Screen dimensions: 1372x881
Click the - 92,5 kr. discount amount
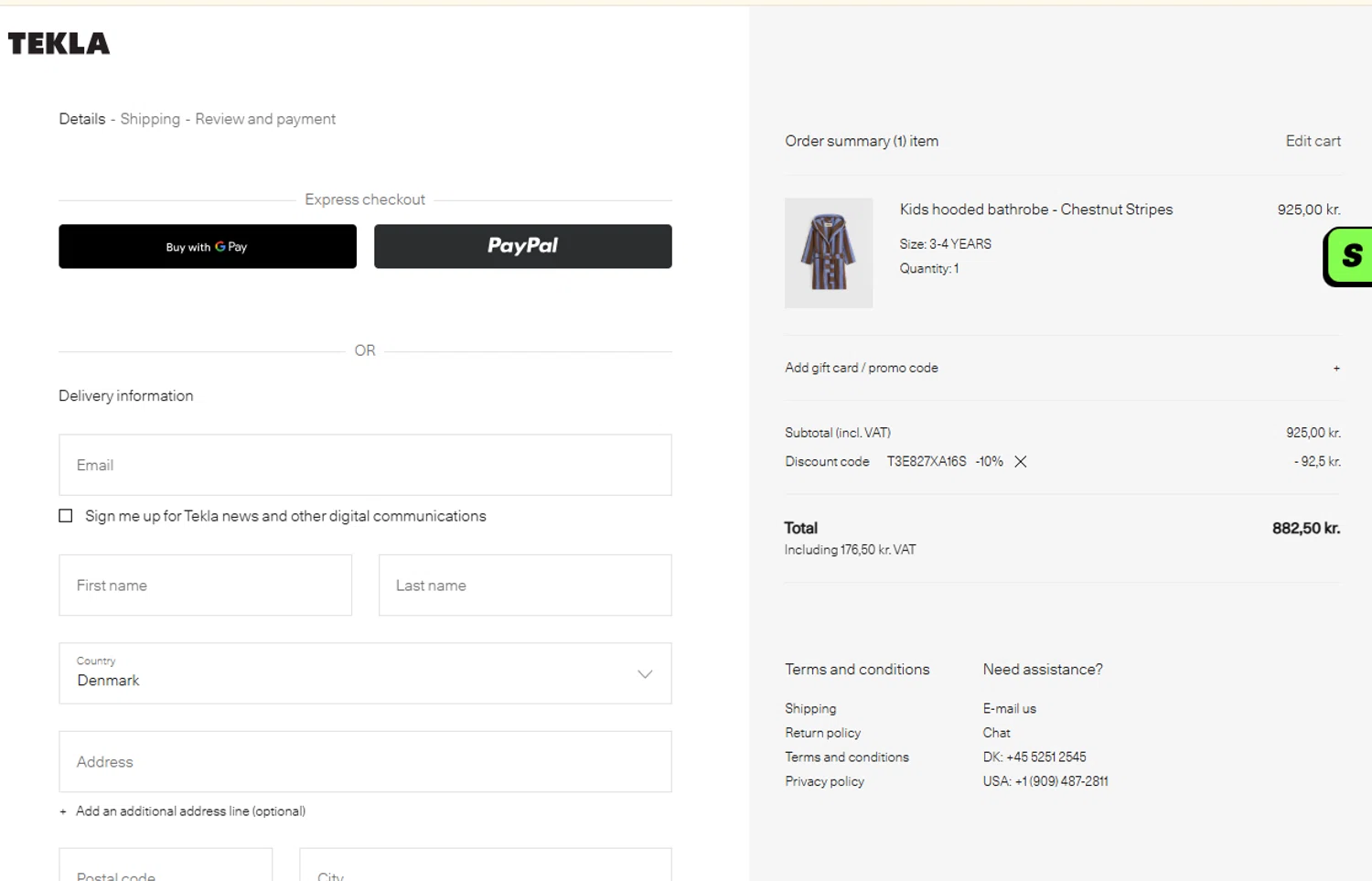[x=1317, y=462]
